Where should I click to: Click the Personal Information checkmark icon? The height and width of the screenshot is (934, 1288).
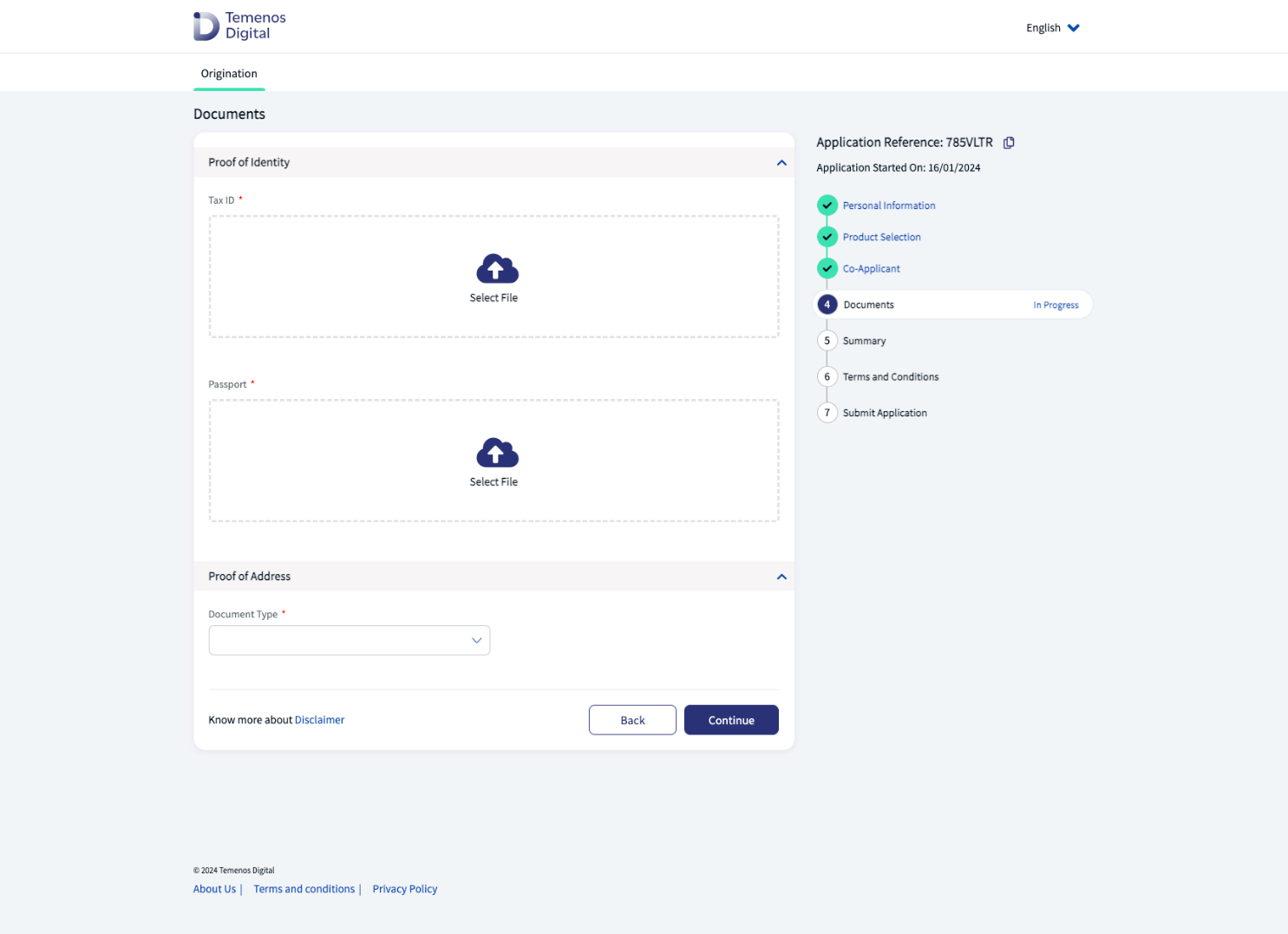827,206
